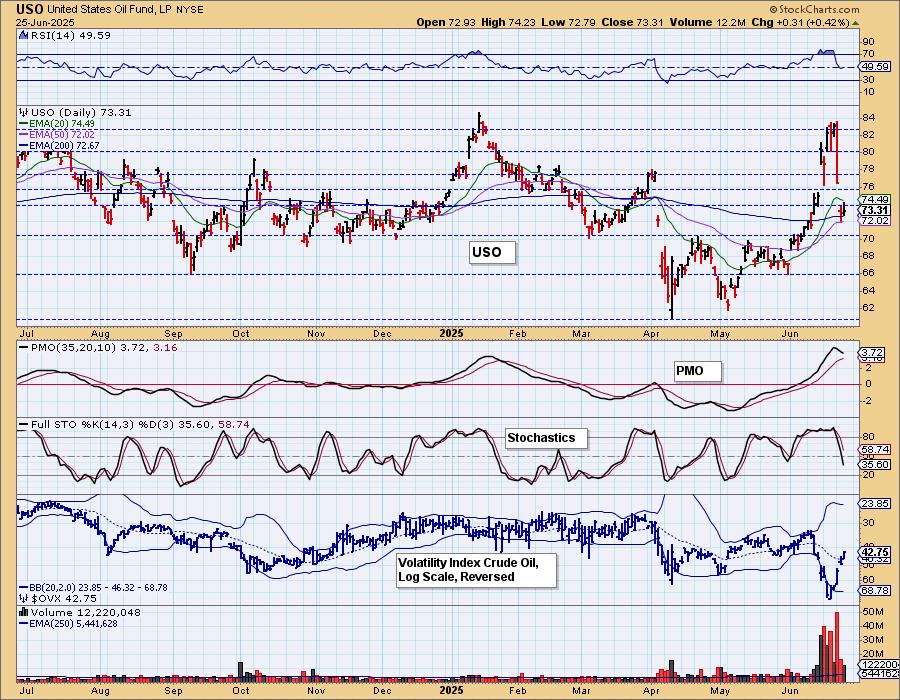The image size is (900, 700).
Task: Click the 'USO (Daily) 73.31' legend
Action: pyautogui.click(x=76, y=112)
